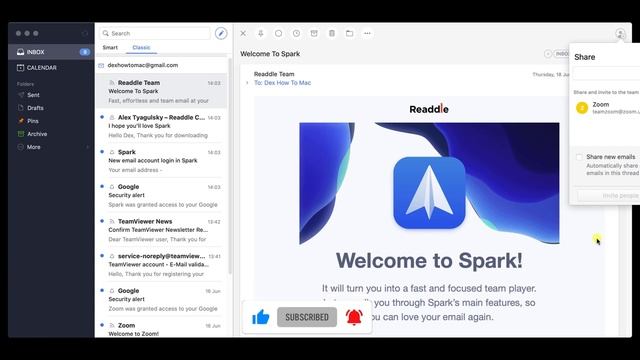The height and width of the screenshot is (360, 640).
Task: Close the open email with X icon
Action: click(x=243, y=33)
